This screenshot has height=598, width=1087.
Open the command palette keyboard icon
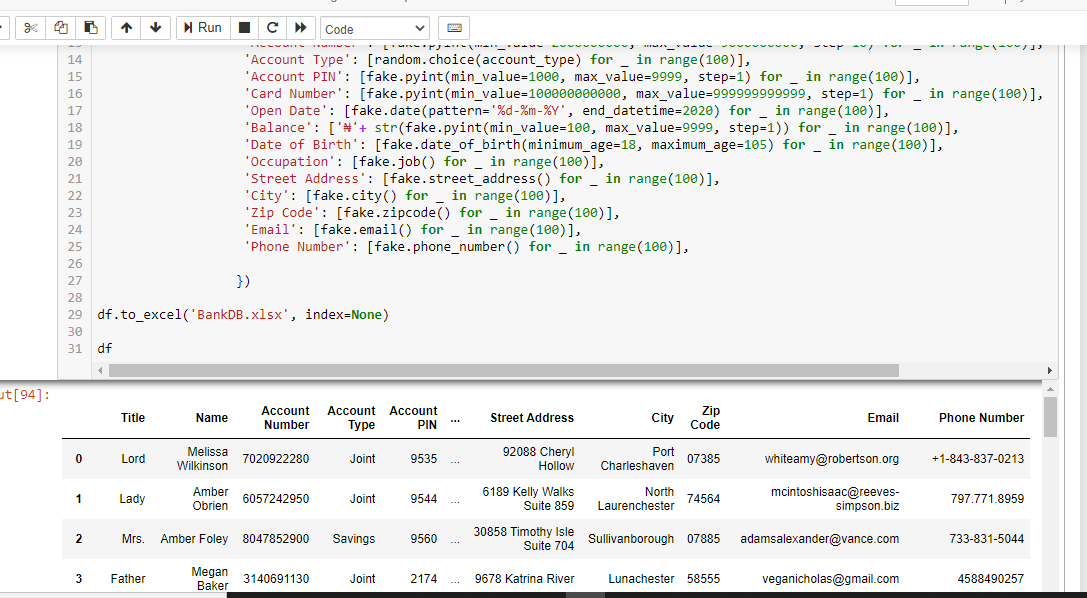click(454, 28)
